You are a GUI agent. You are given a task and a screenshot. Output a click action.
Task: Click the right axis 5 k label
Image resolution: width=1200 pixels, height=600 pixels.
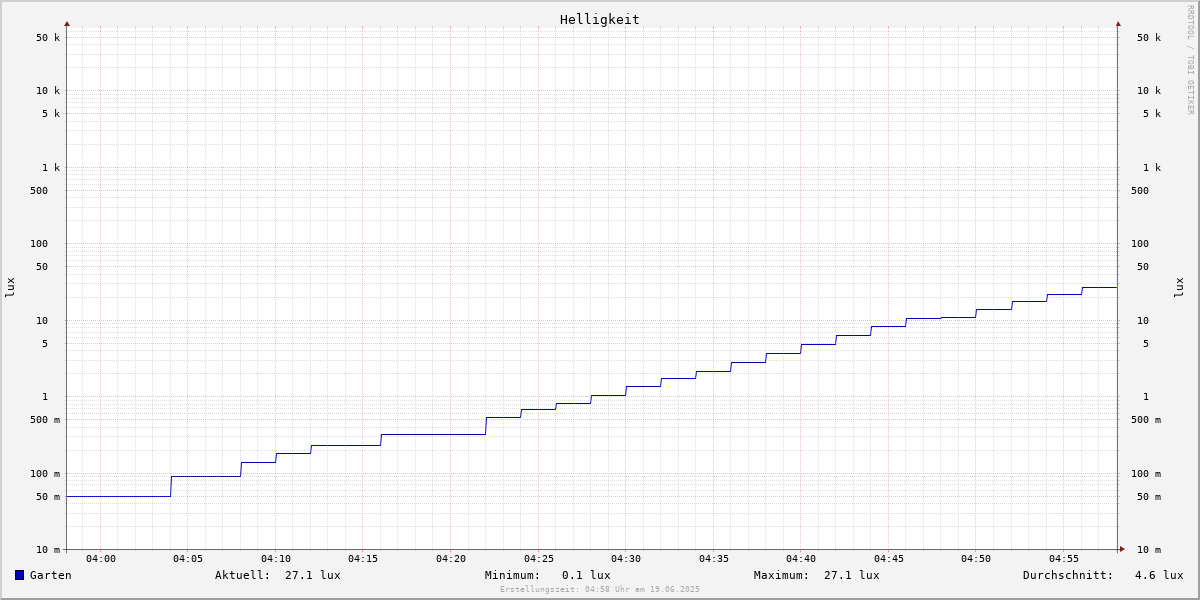tap(1152, 114)
